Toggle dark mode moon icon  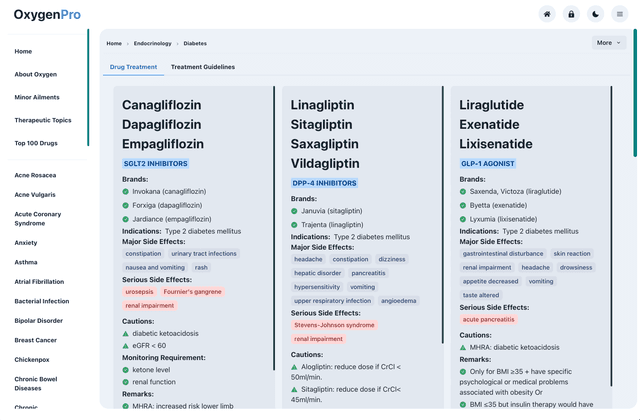point(596,14)
